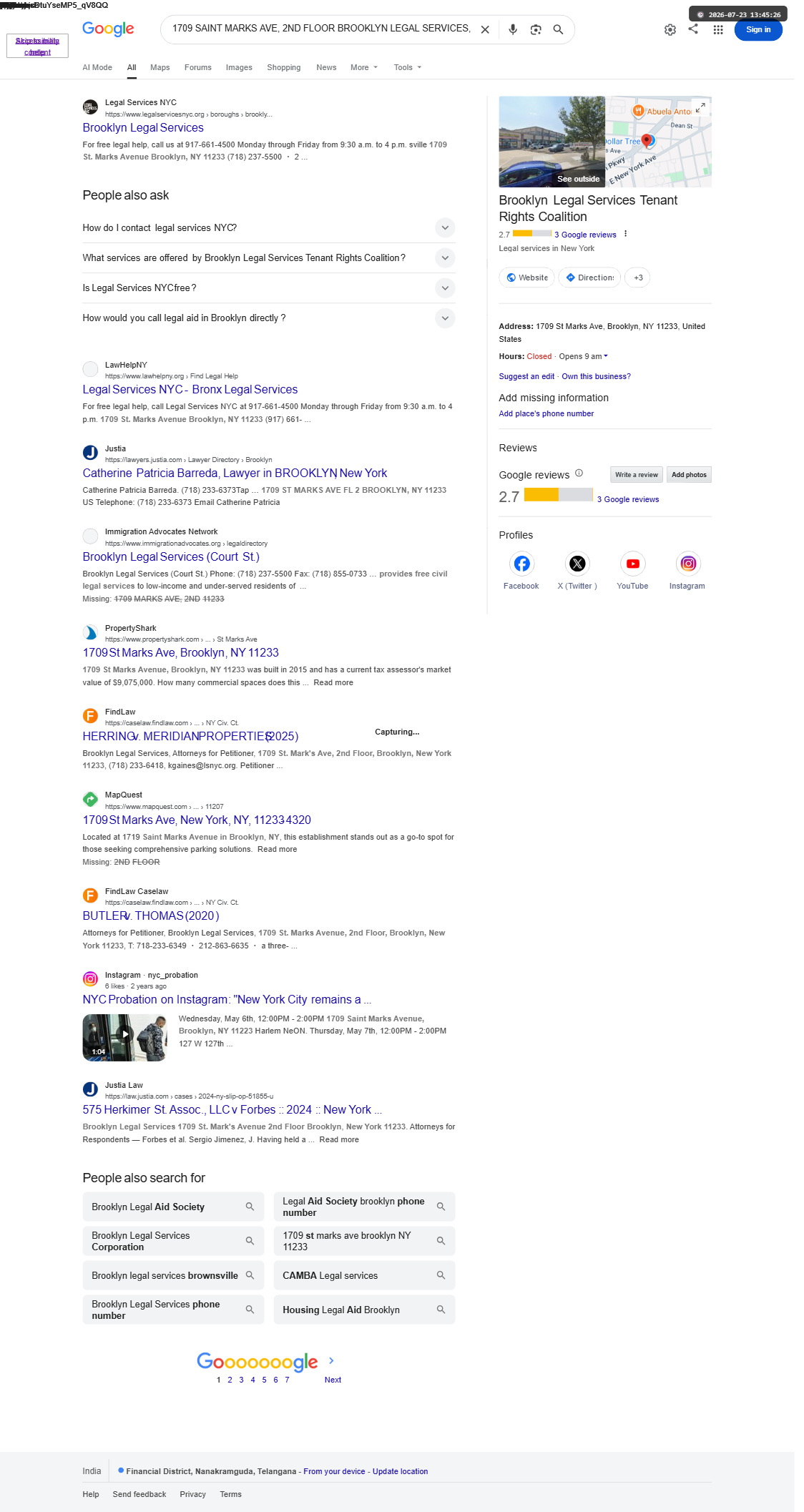The height and width of the screenshot is (1512, 804).
Task: Click the 2.7 rating bar under Google reviews
Action: tap(558, 494)
